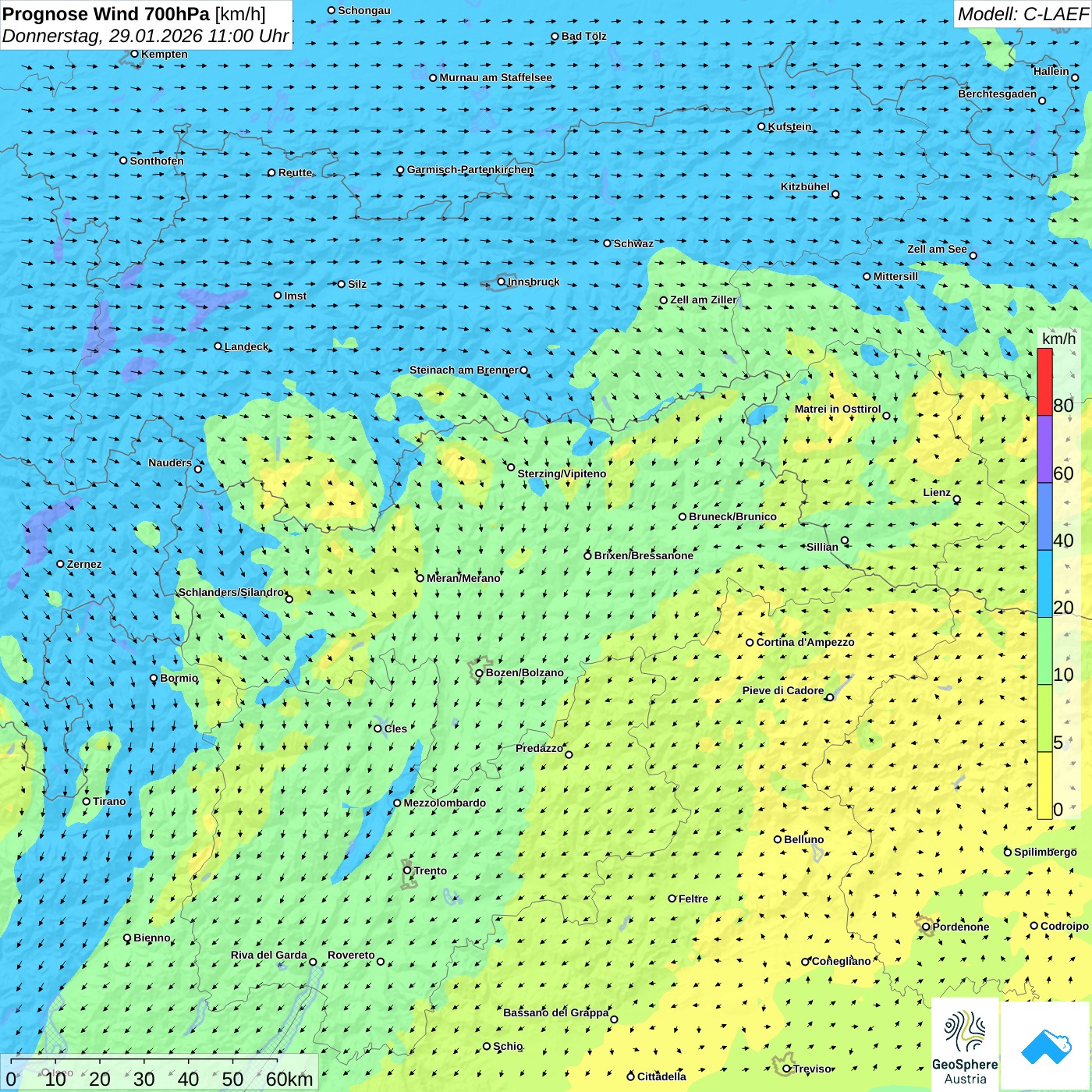Click the 'Prognose Wind 700hPa' title
This screenshot has width=1092, height=1092.
click(106, 14)
